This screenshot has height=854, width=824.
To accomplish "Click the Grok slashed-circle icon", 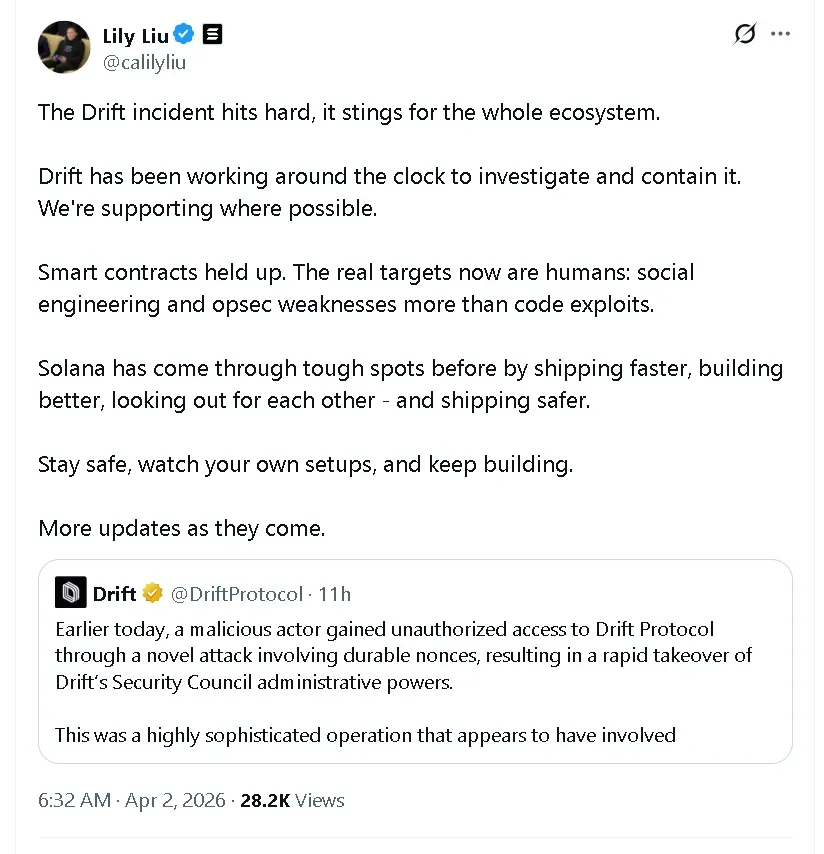I will 744,33.
